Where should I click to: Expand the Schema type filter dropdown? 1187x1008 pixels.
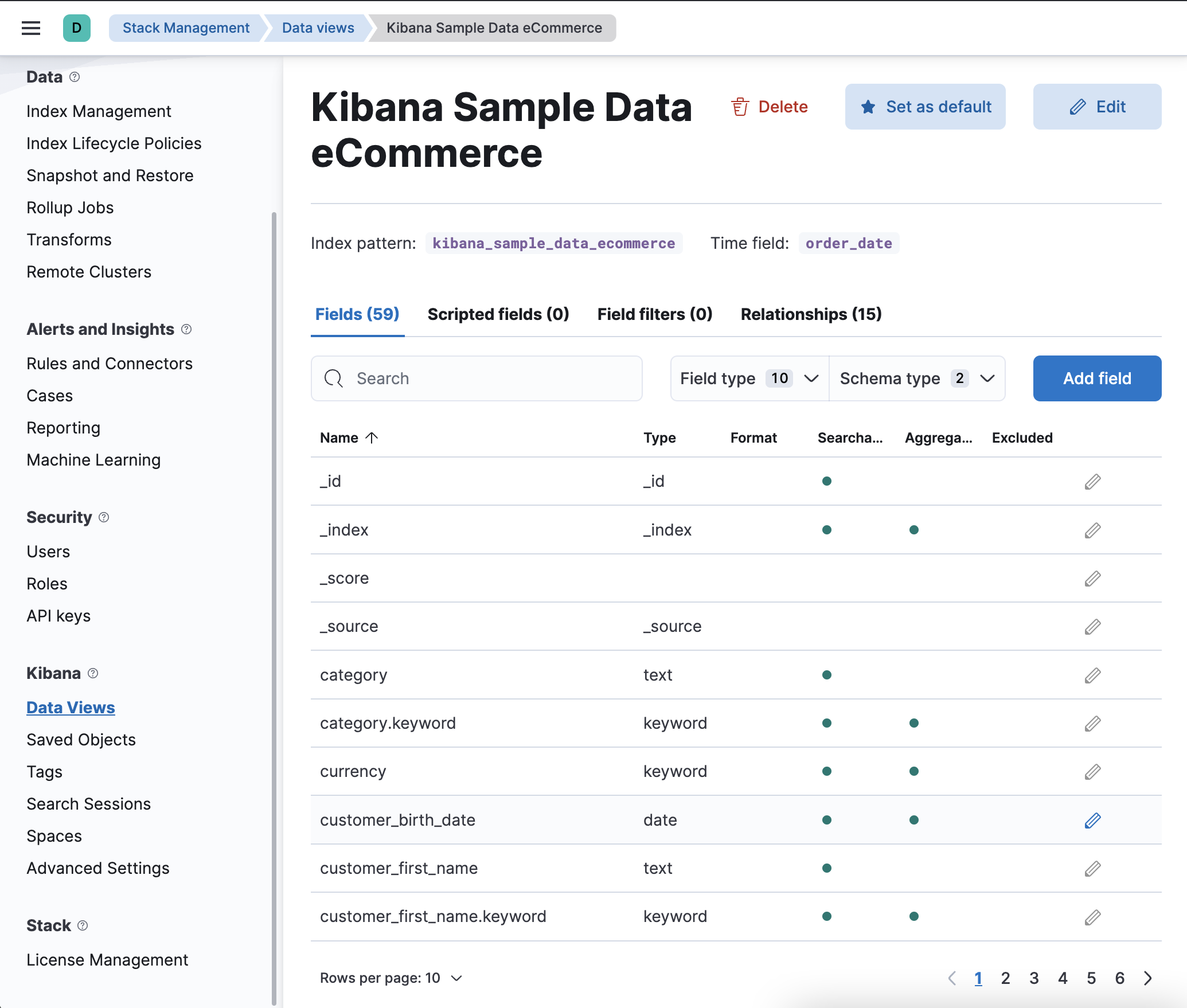(916, 378)
